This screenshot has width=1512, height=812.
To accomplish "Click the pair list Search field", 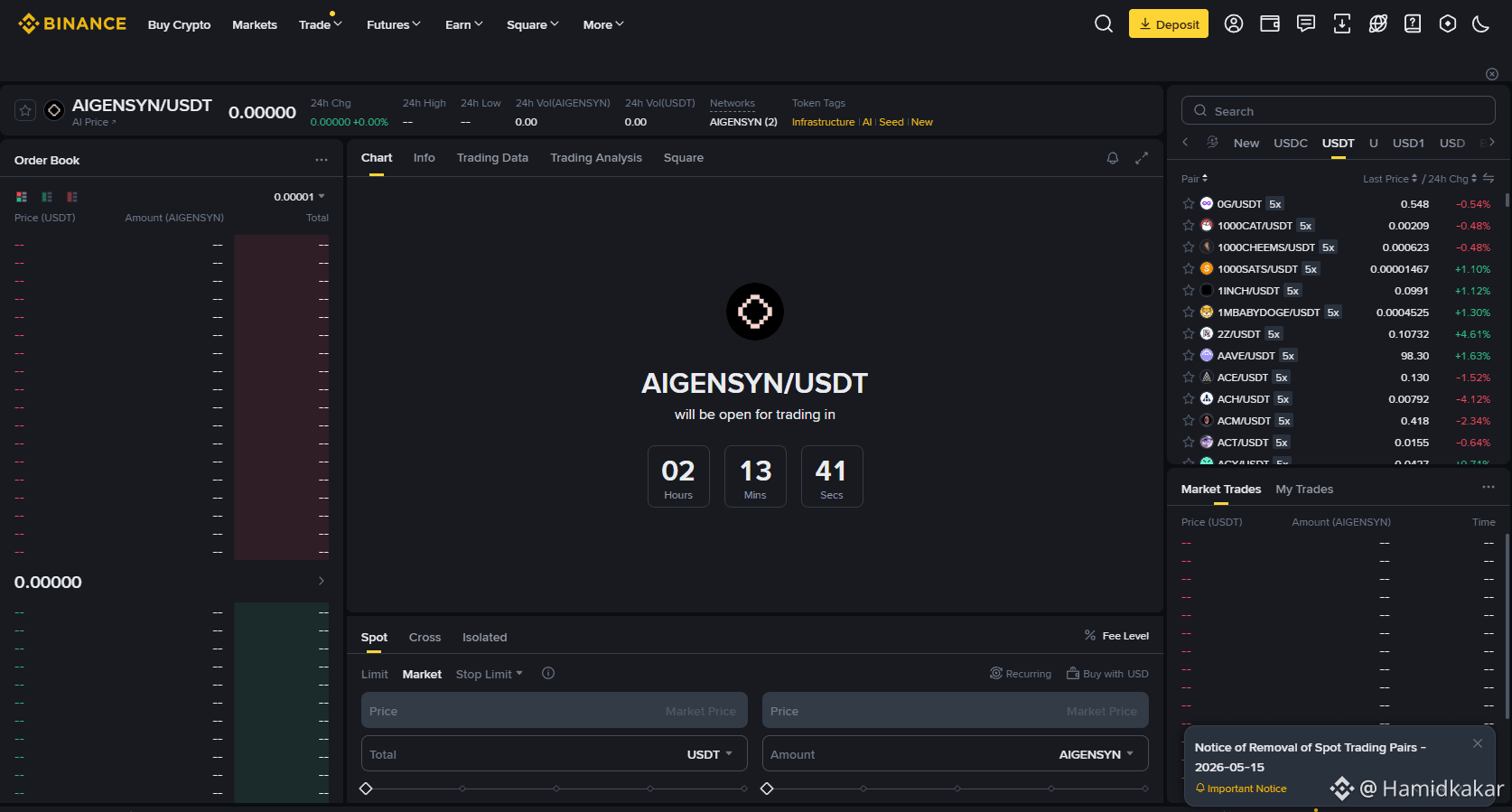I will (1339, 110).
